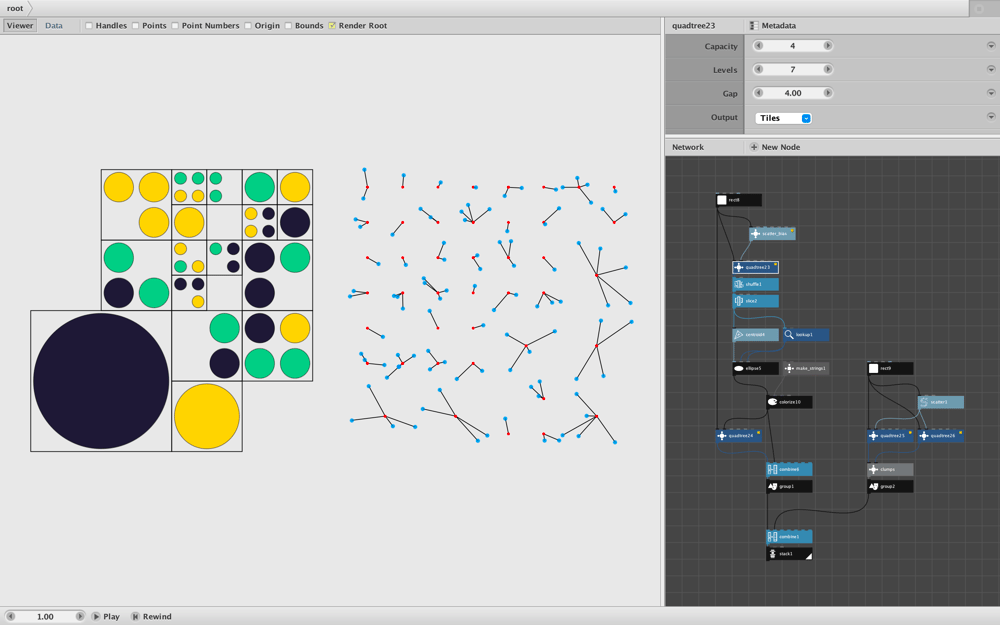The width and height of the screenshot is (1000, 625).
Task: Click the rendered-node triangle on stack1
Action: pos(809,556)
